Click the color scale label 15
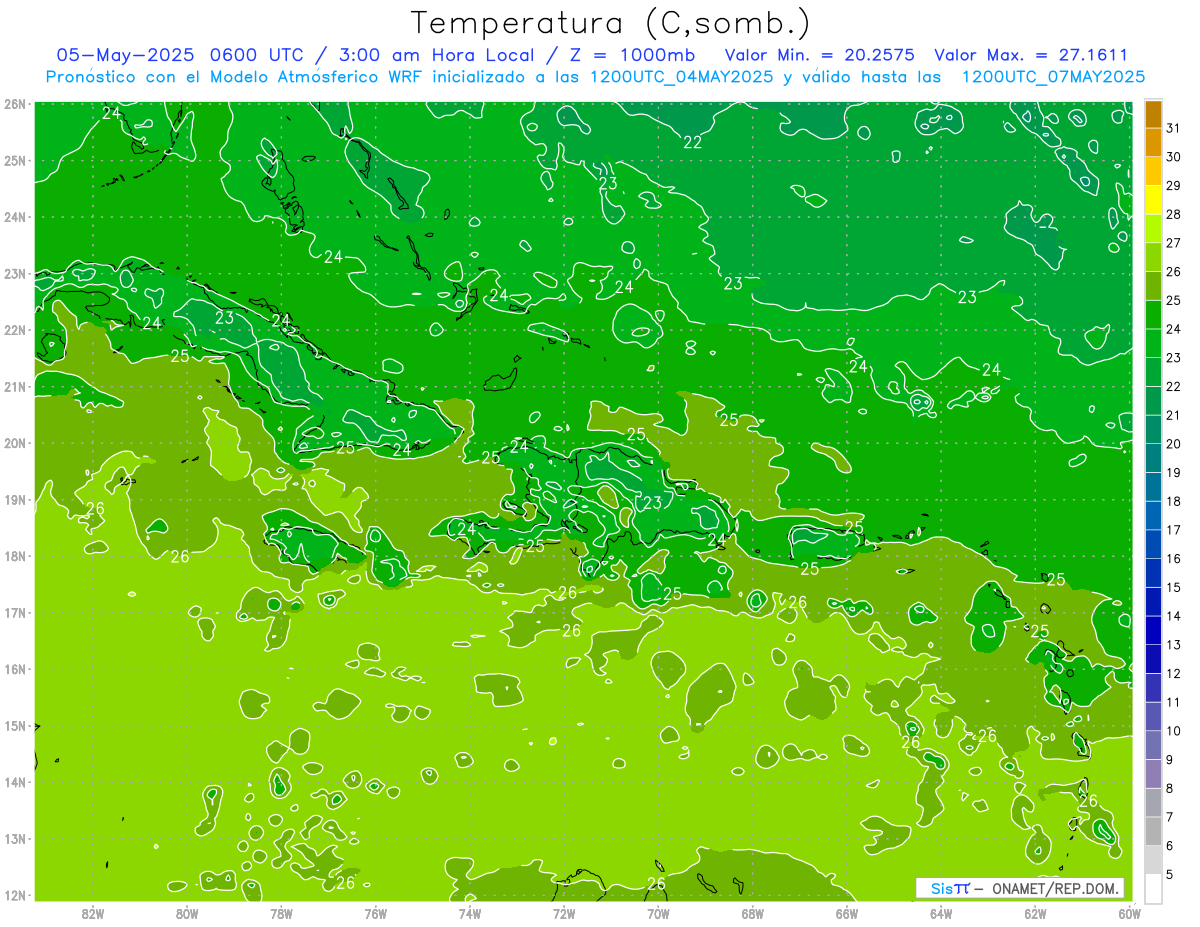Image resolution: width=1200 pixels, height=927 pixels. tap(1174, 587)
